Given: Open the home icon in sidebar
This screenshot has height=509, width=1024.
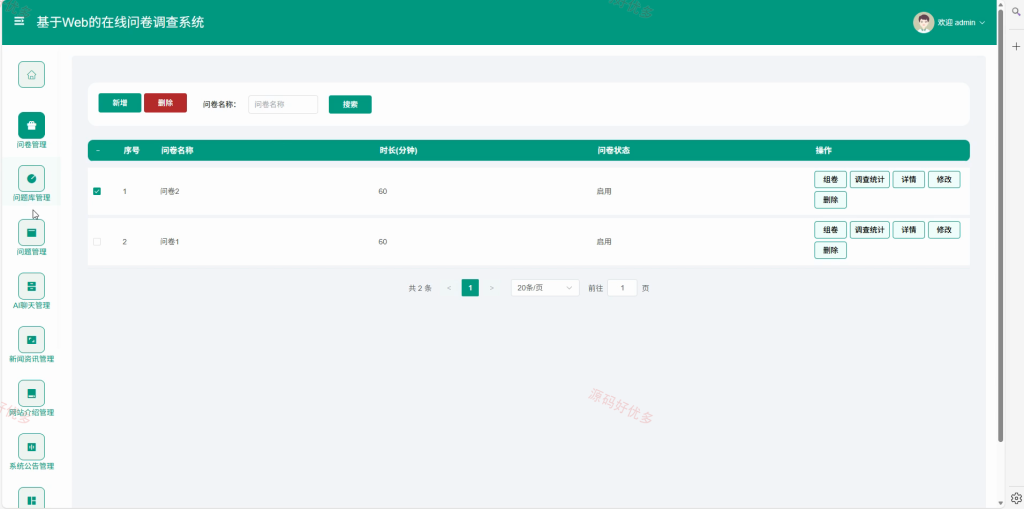Looking at the screenshot, I should (x=31, y=74).
